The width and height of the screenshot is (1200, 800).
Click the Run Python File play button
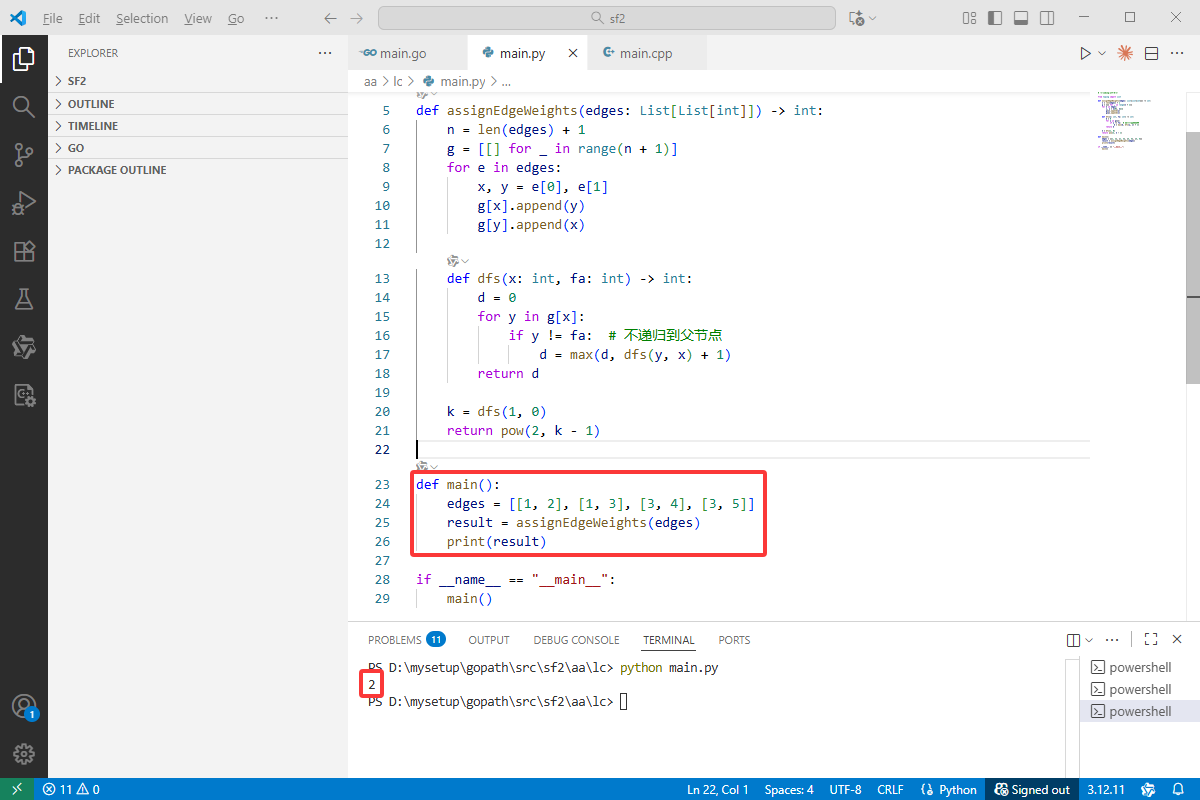click(1085, 53)
